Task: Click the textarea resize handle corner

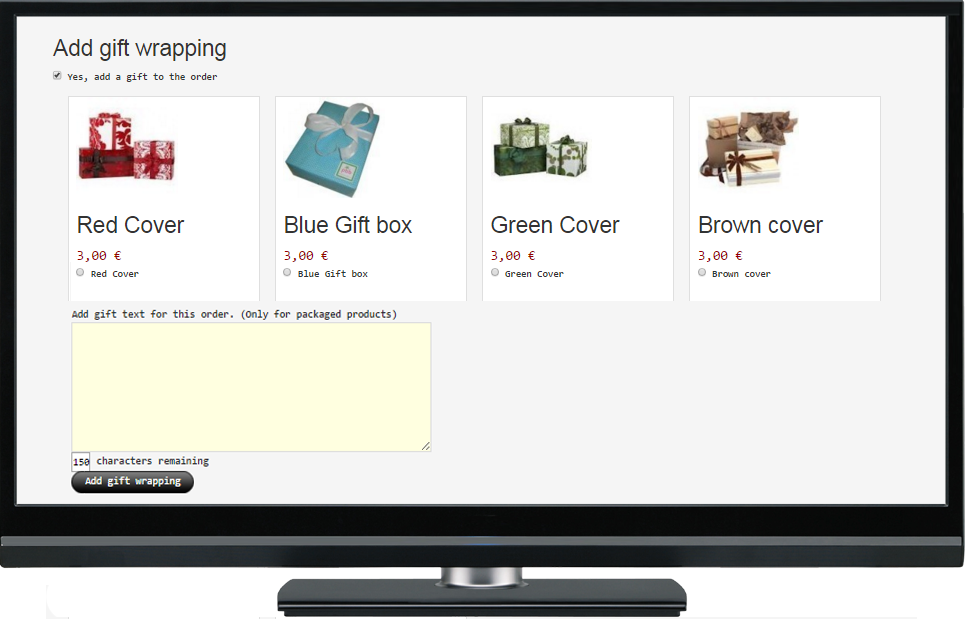Action: click(426, 446)
